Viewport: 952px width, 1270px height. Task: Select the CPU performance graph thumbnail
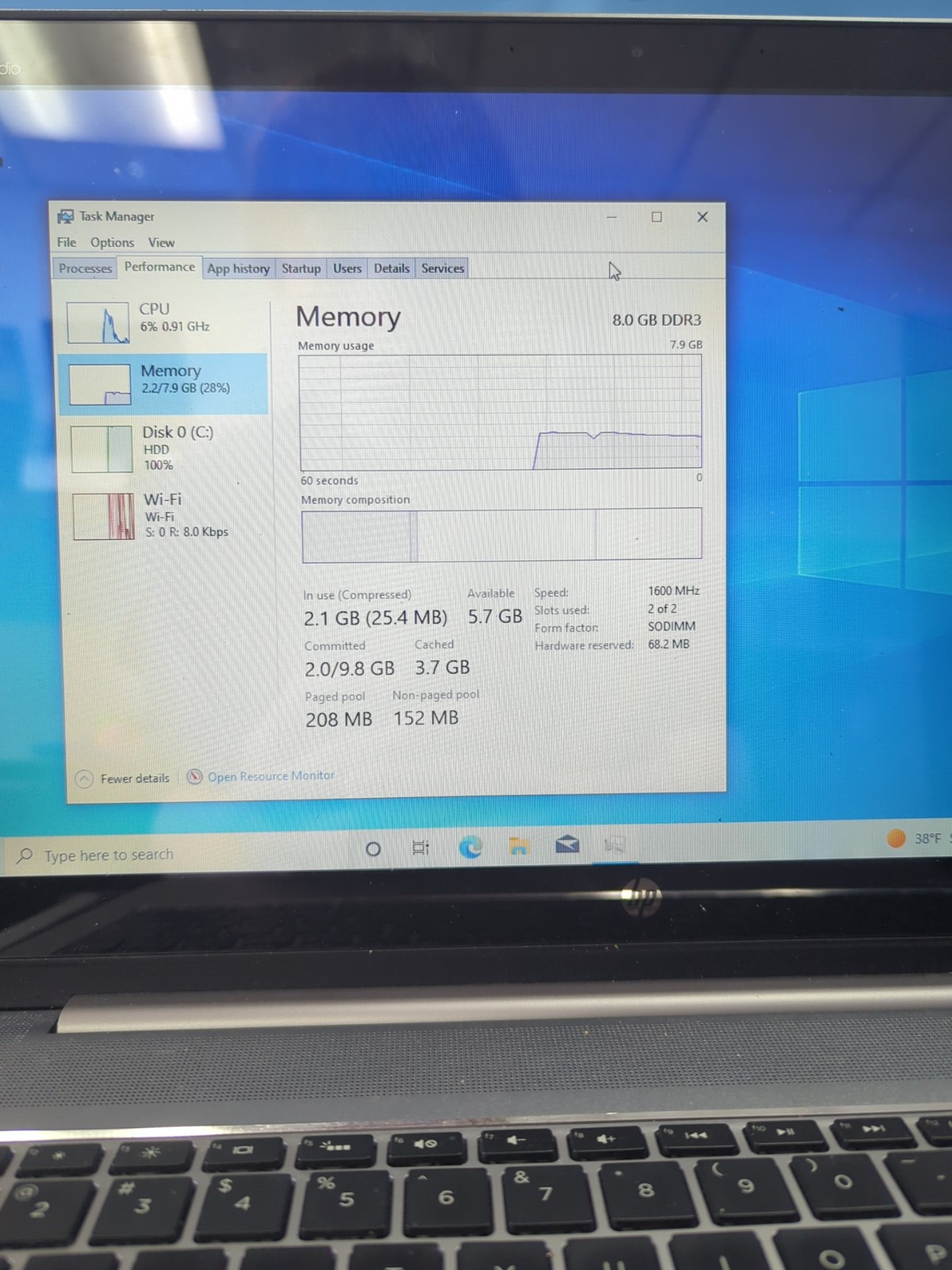point(98,322)
